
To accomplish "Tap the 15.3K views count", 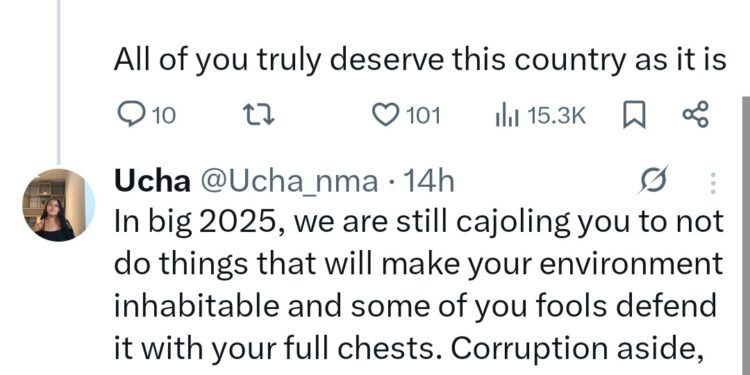I will click(x=556, y=116).
